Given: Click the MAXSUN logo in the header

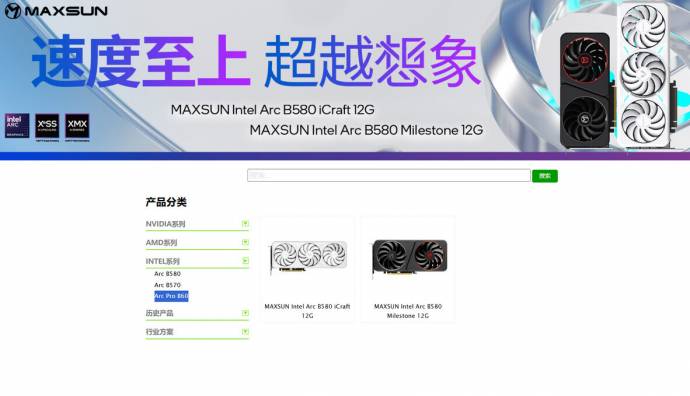Looking at the screenshot, I should [x=56, y=11].
